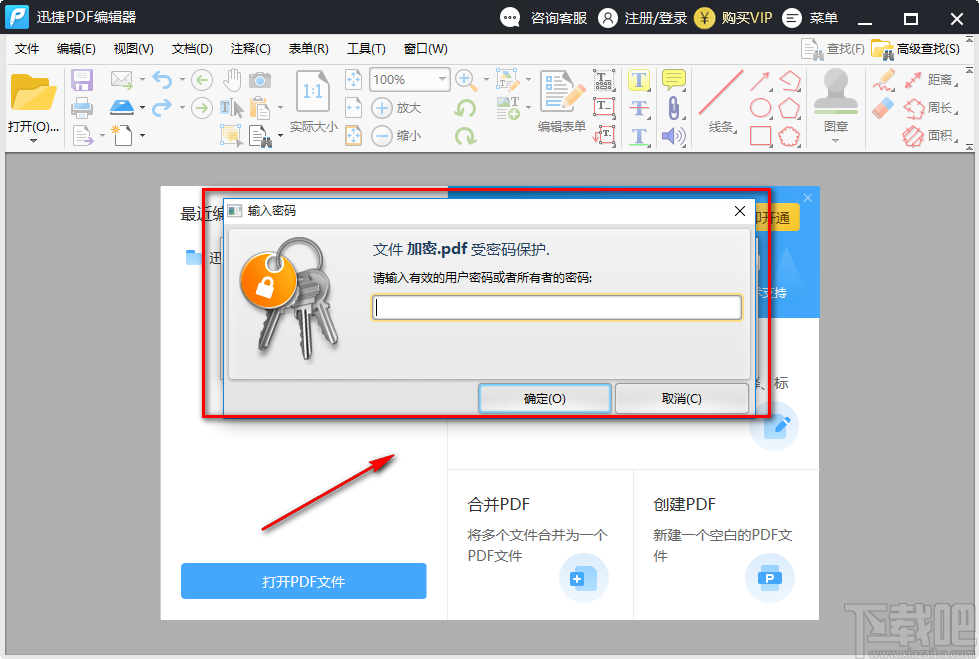Select the area (面积) measuring tool
The image size is (979, 659).
[x=929, y=136]
